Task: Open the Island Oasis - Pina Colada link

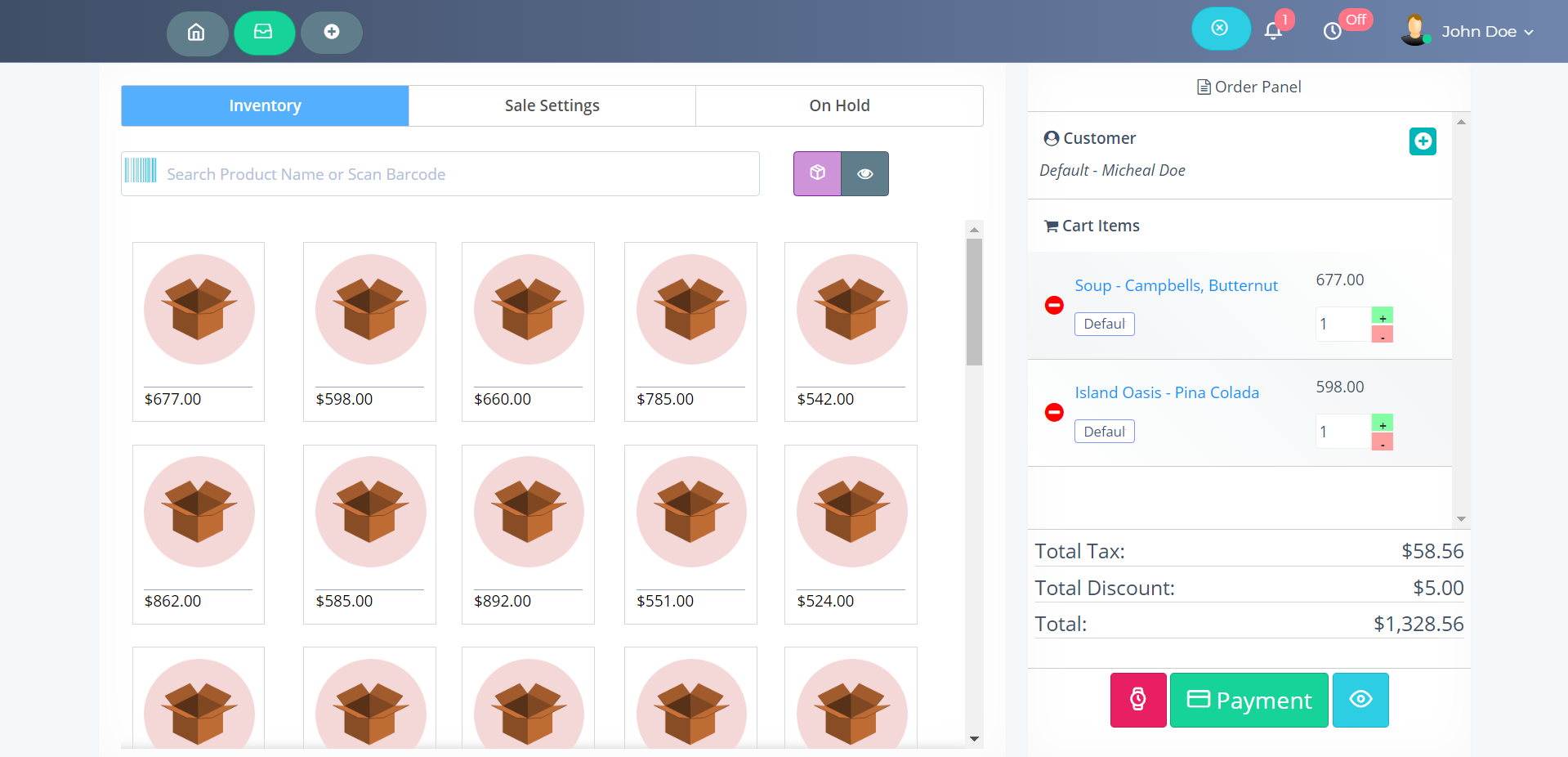Action: pos(1166,392)
